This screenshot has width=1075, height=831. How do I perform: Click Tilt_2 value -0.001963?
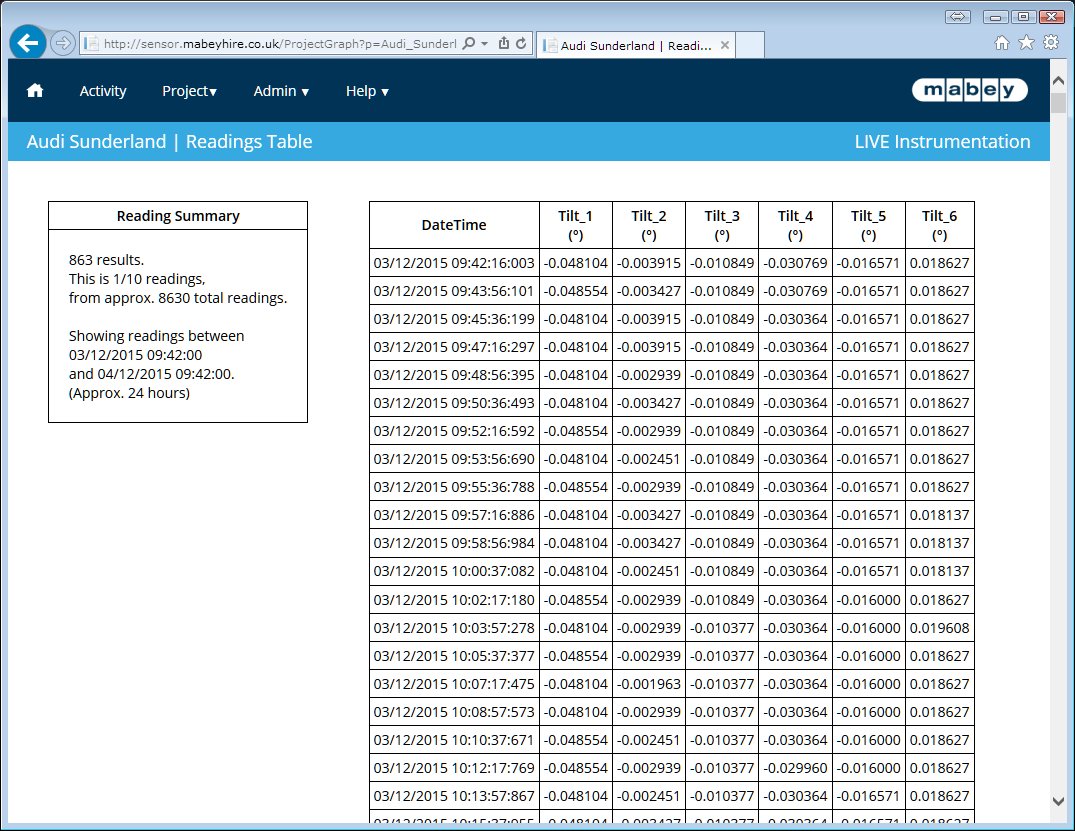tap(649, 684)
